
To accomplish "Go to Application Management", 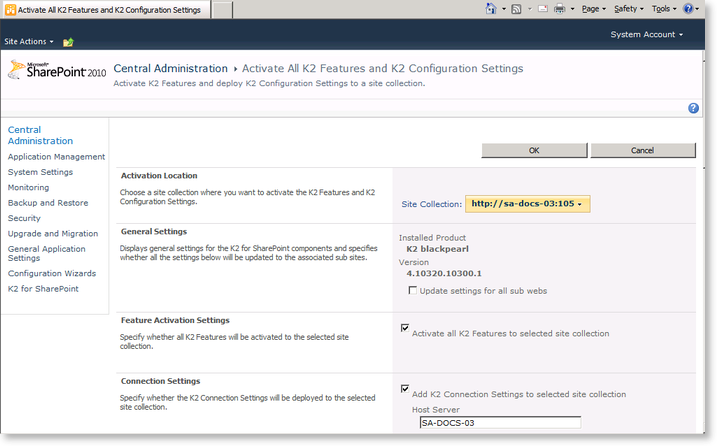I will (56, 156).
